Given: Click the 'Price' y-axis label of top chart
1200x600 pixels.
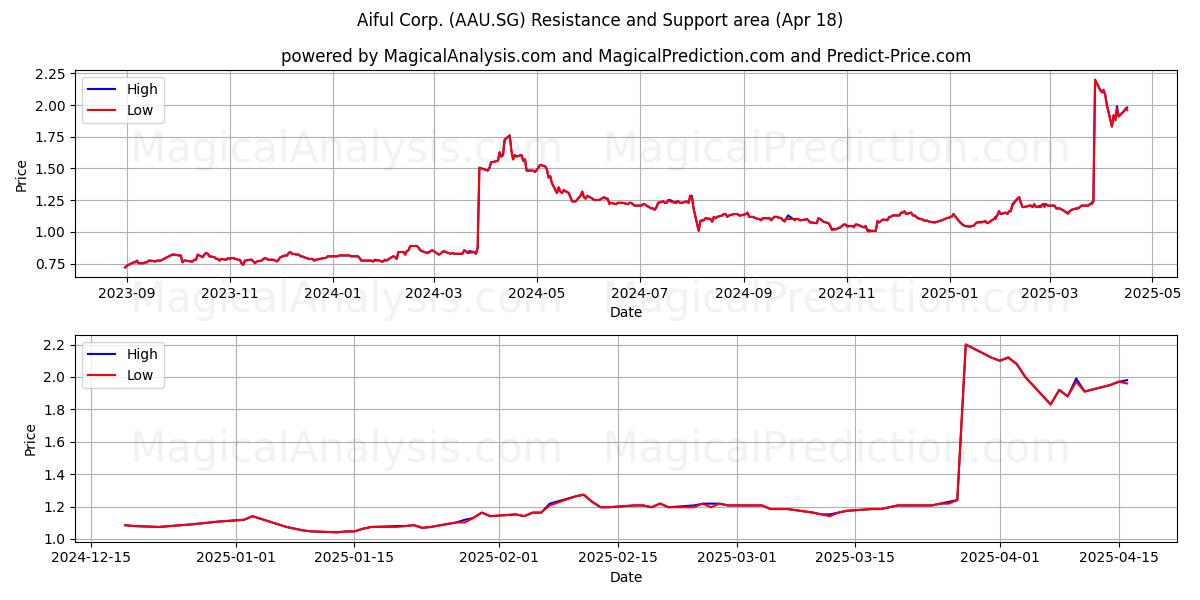Looking at the screenshot, I should point(22,174).
